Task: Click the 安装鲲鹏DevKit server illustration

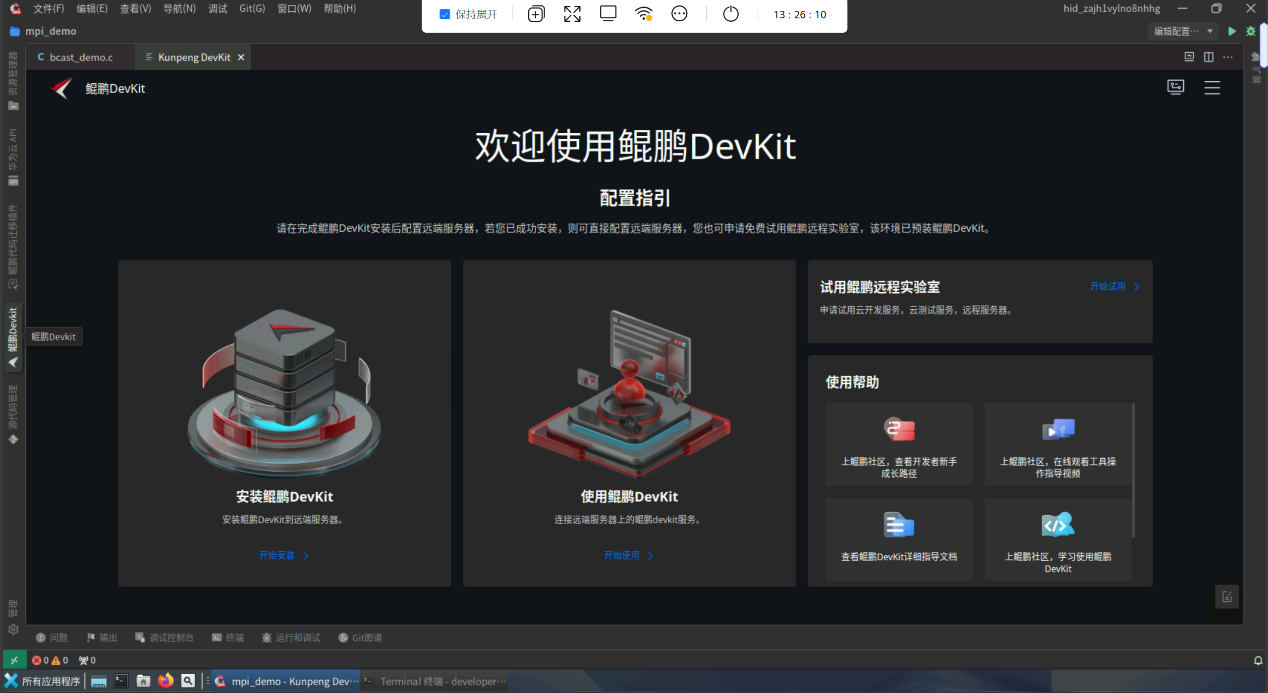Action: tap(284, 395)
